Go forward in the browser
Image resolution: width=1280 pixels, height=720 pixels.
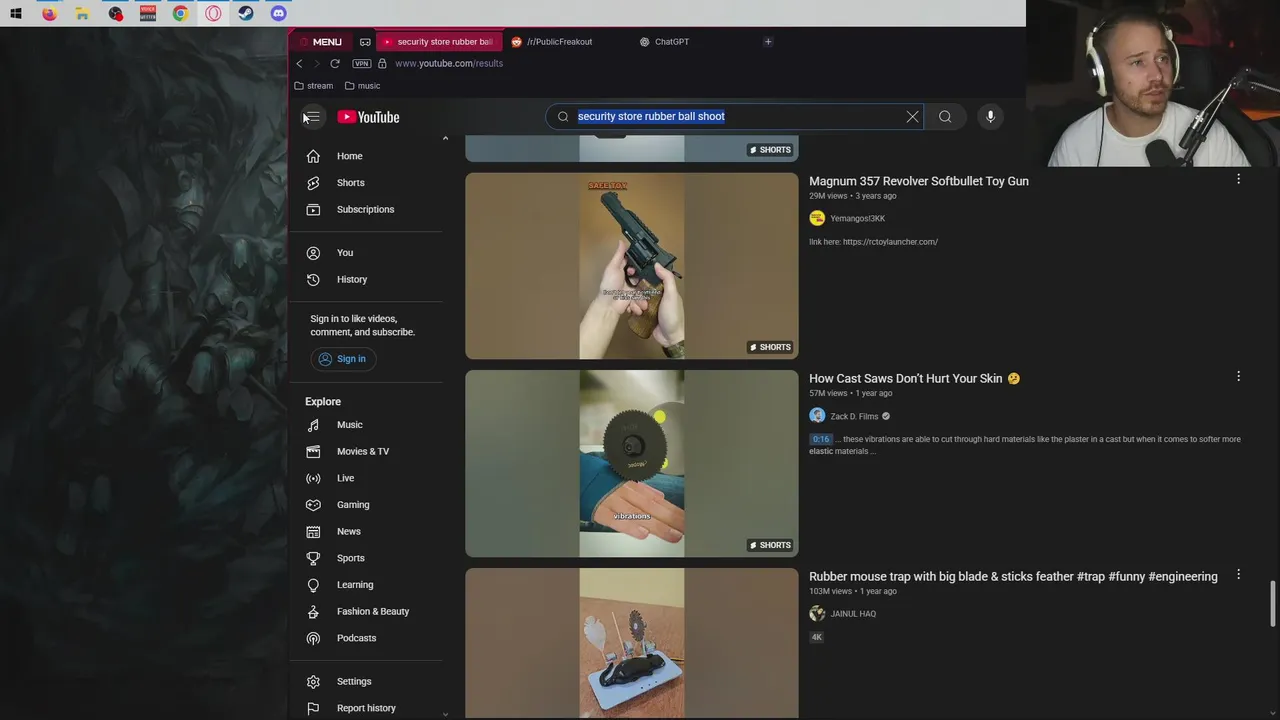pyautogui.click(x=317, y=63)
